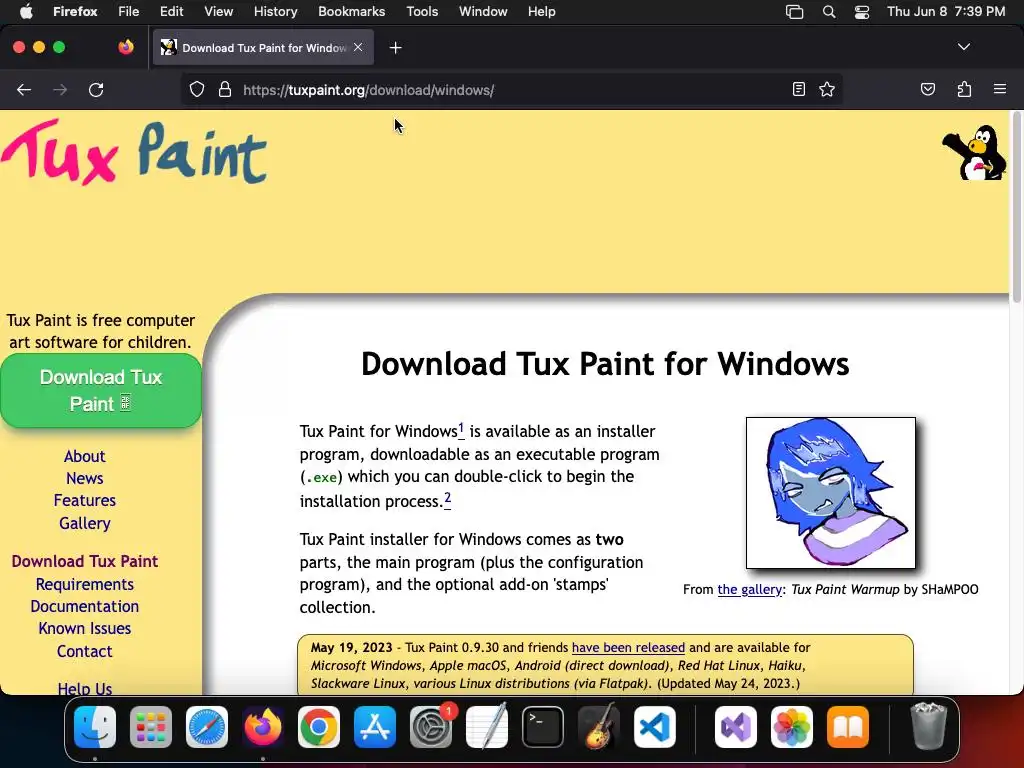The width and height of the screenshot is (1024, 768).
Task: Follow footnote 2 after installation process
Action: [447, 499]
